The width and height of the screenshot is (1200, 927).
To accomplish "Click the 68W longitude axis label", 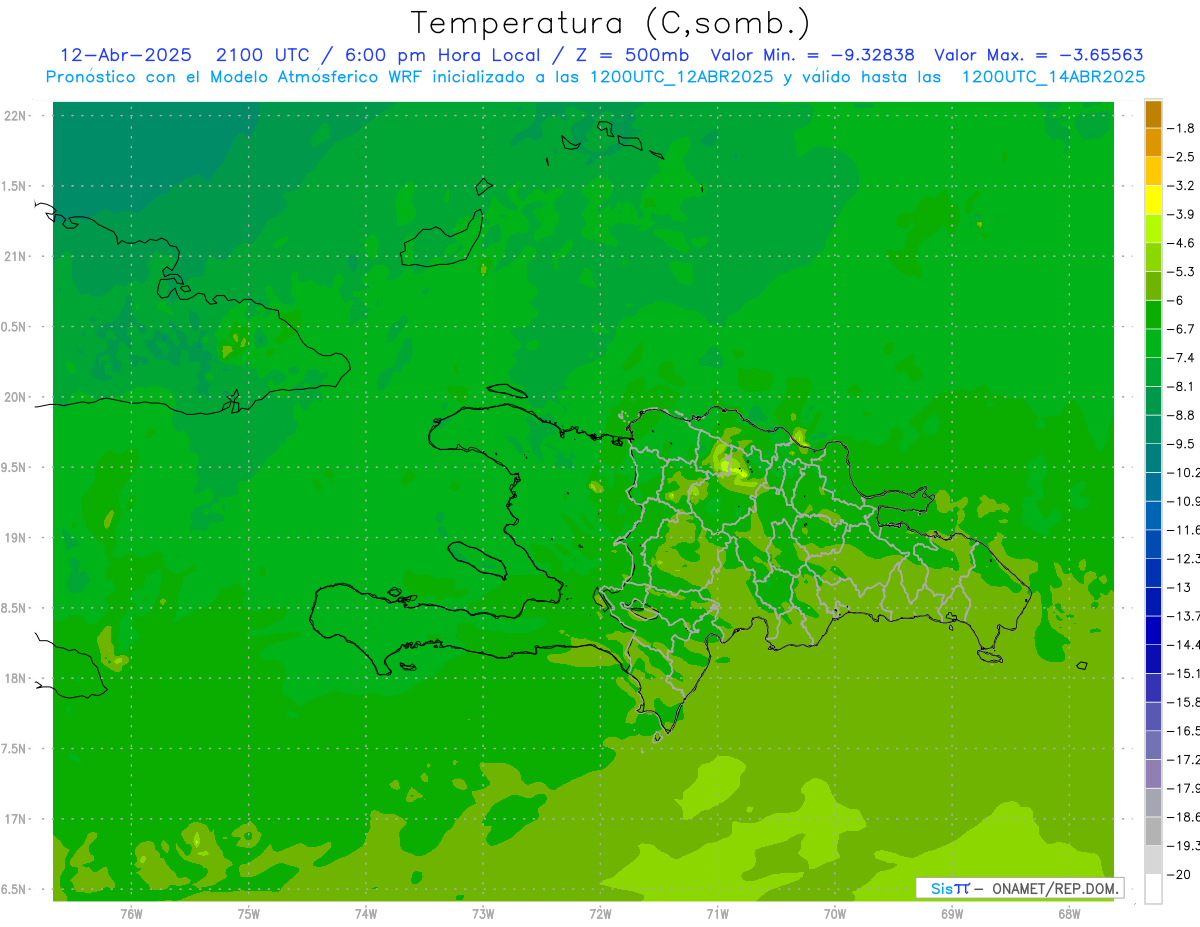I will point(1069,914).
